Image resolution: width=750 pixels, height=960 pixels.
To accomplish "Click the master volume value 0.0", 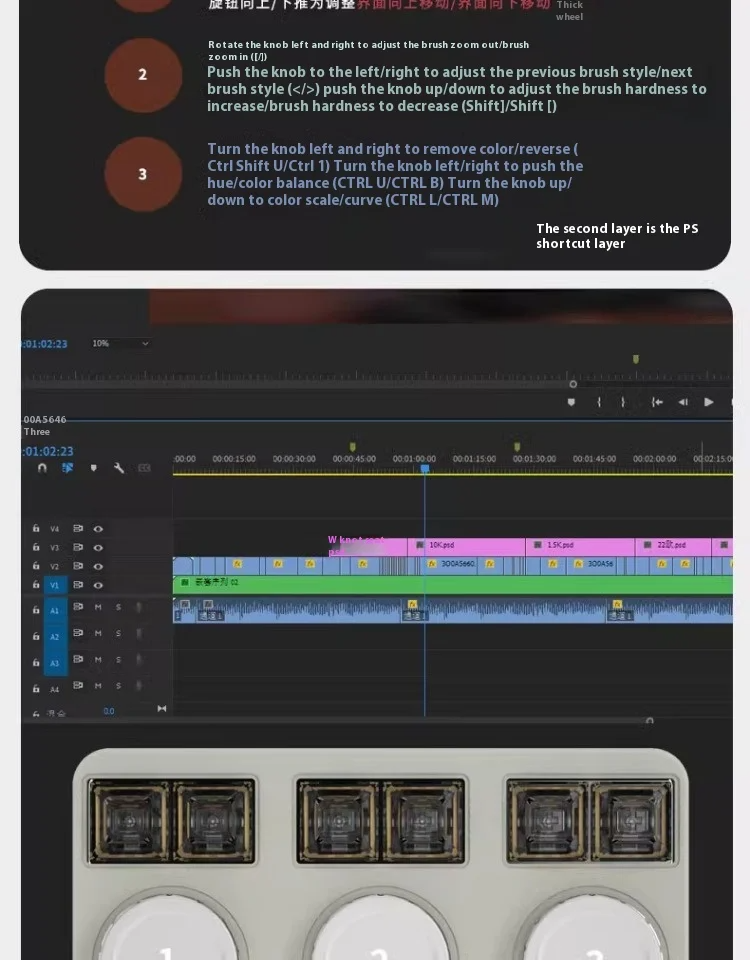I will 108,711.
